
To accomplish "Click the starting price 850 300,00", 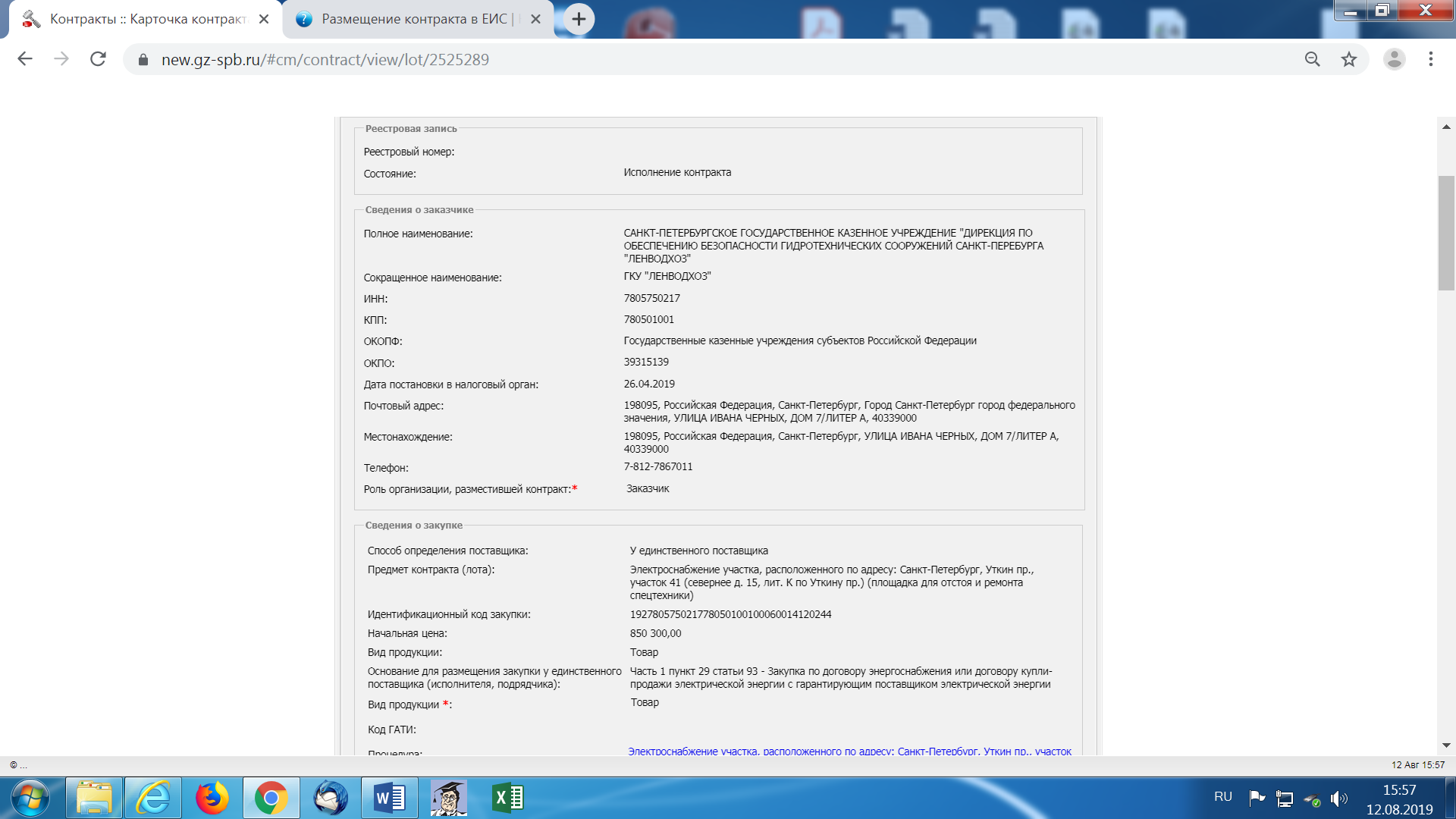I will click(x=655, y=633).
